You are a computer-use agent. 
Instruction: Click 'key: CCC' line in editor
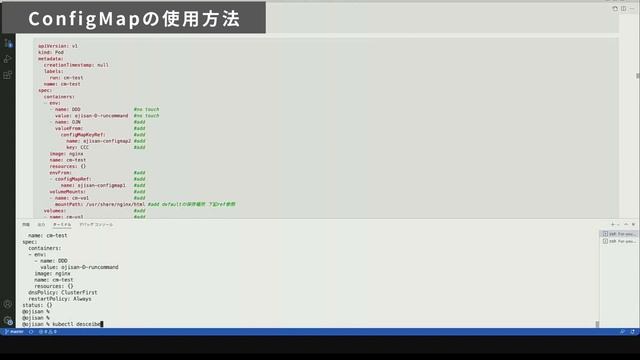tap(78, 147)
